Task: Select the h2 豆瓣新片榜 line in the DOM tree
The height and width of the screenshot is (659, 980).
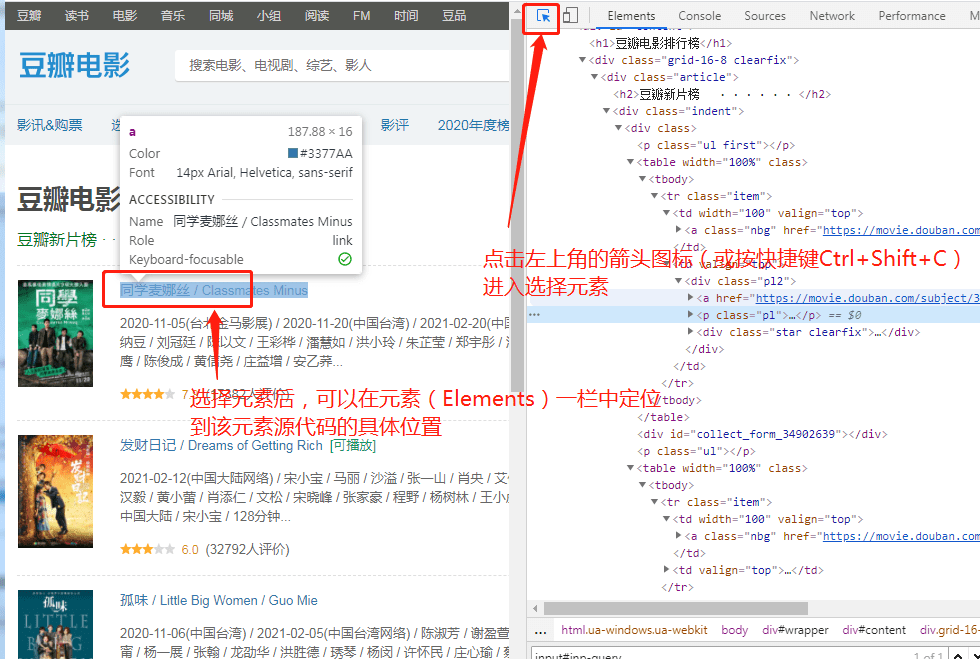Action: pyautogui.click(x=722, y=94)
